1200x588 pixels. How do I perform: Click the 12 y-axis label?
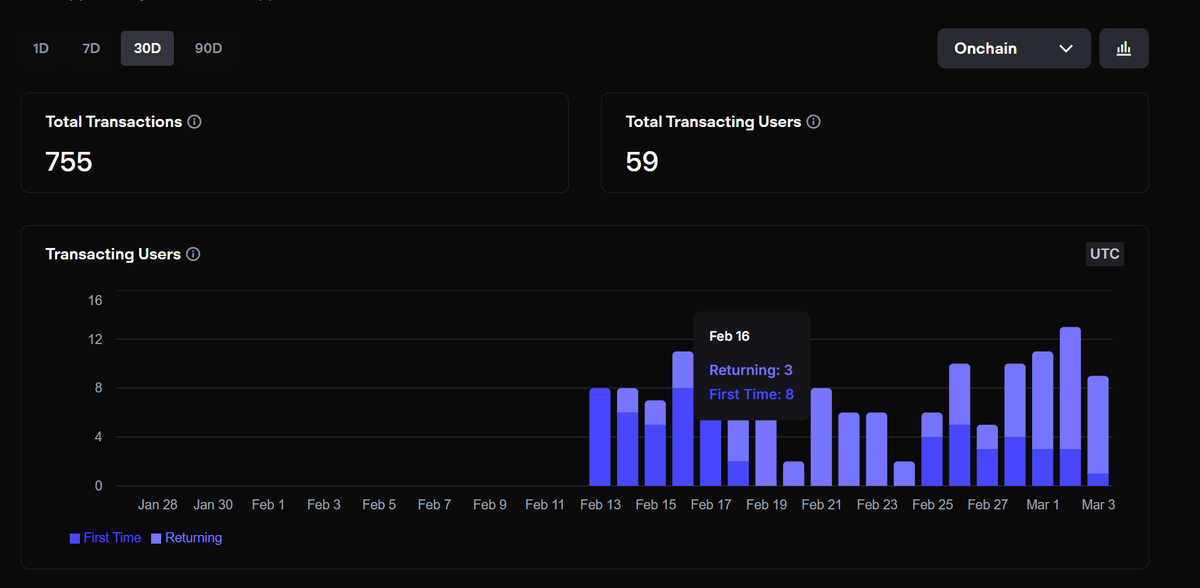point(95,339)
